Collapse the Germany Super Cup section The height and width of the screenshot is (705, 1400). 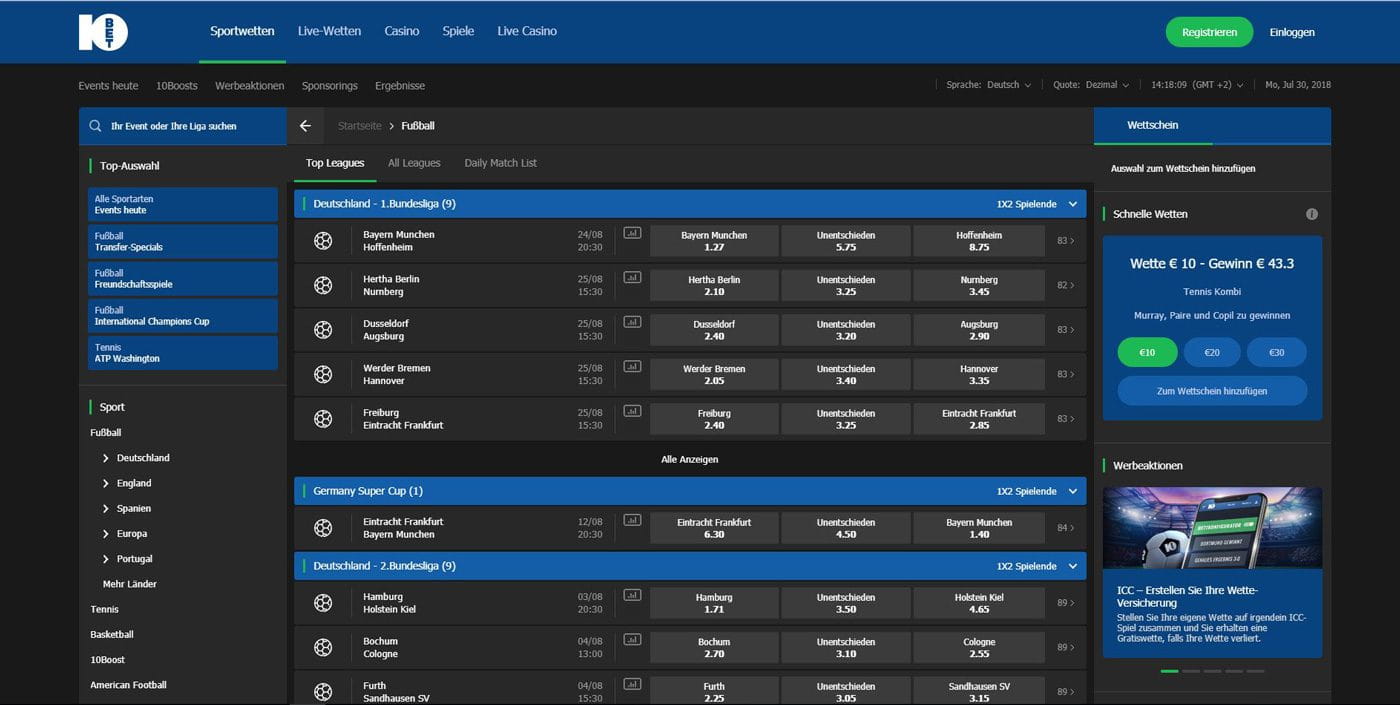1073,491
